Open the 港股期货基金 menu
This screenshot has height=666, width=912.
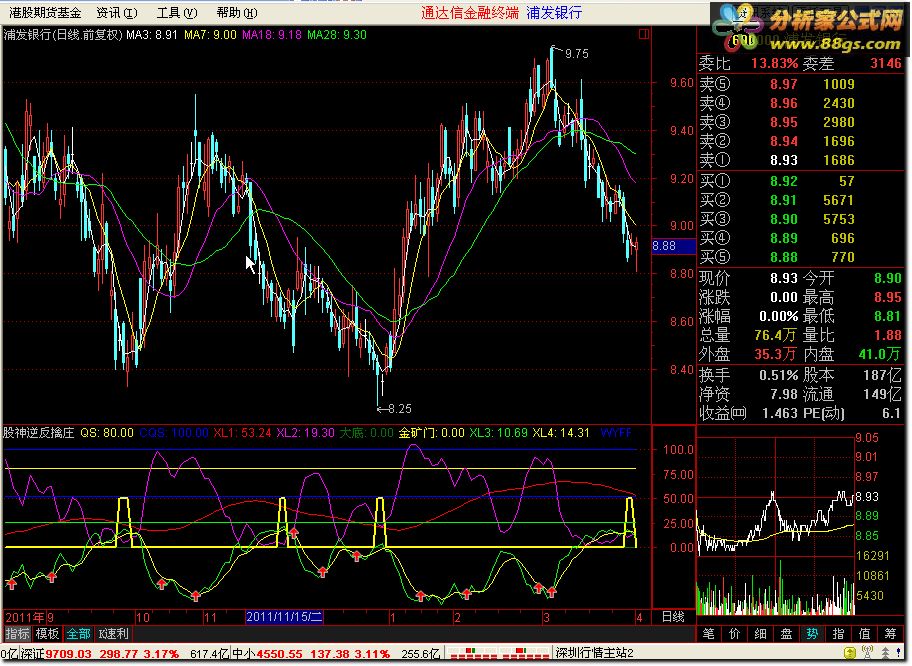[x=44, y=12]
